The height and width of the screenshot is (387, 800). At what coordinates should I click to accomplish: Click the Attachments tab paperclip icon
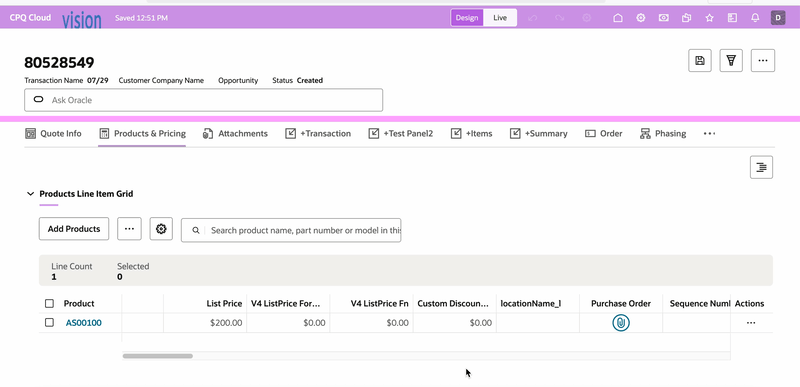(208, 134)
